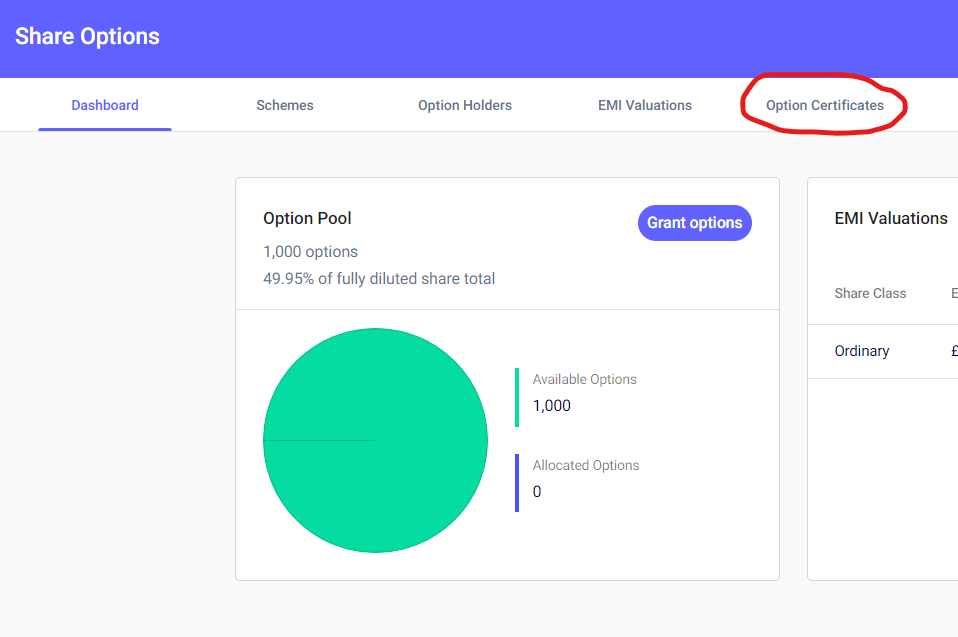958x637 pixels.
Task: Select the Allocated Options label
Action: click(x=585, y=465)
